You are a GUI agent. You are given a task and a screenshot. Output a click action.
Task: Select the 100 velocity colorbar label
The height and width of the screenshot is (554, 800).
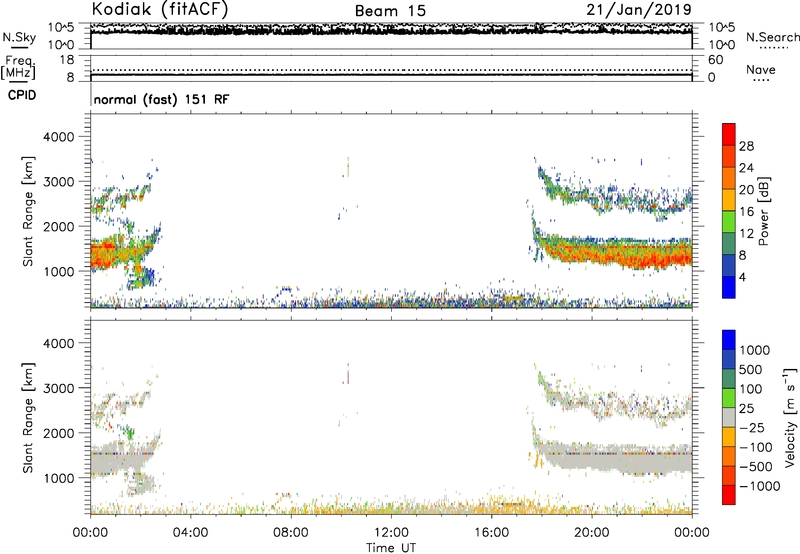[x=751, y=389]
